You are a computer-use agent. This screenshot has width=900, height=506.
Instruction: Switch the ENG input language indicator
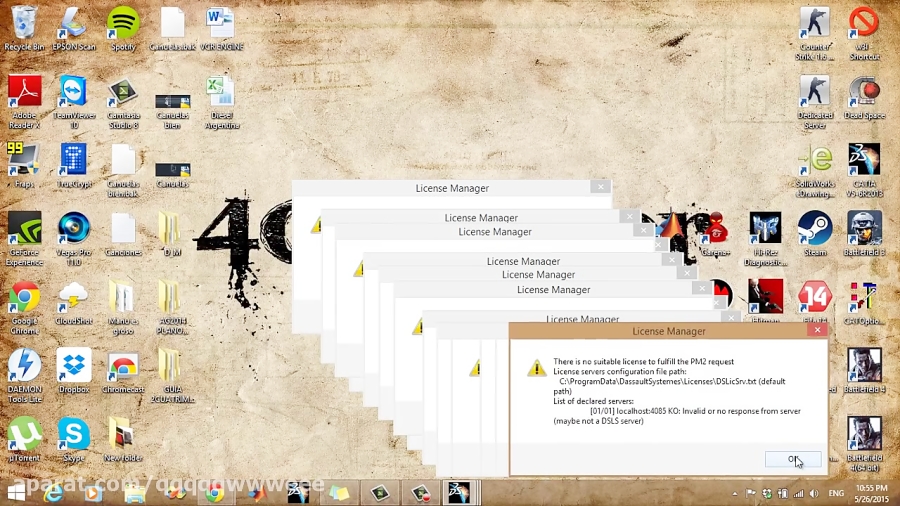pyautogui.click(x=836, y=493)
